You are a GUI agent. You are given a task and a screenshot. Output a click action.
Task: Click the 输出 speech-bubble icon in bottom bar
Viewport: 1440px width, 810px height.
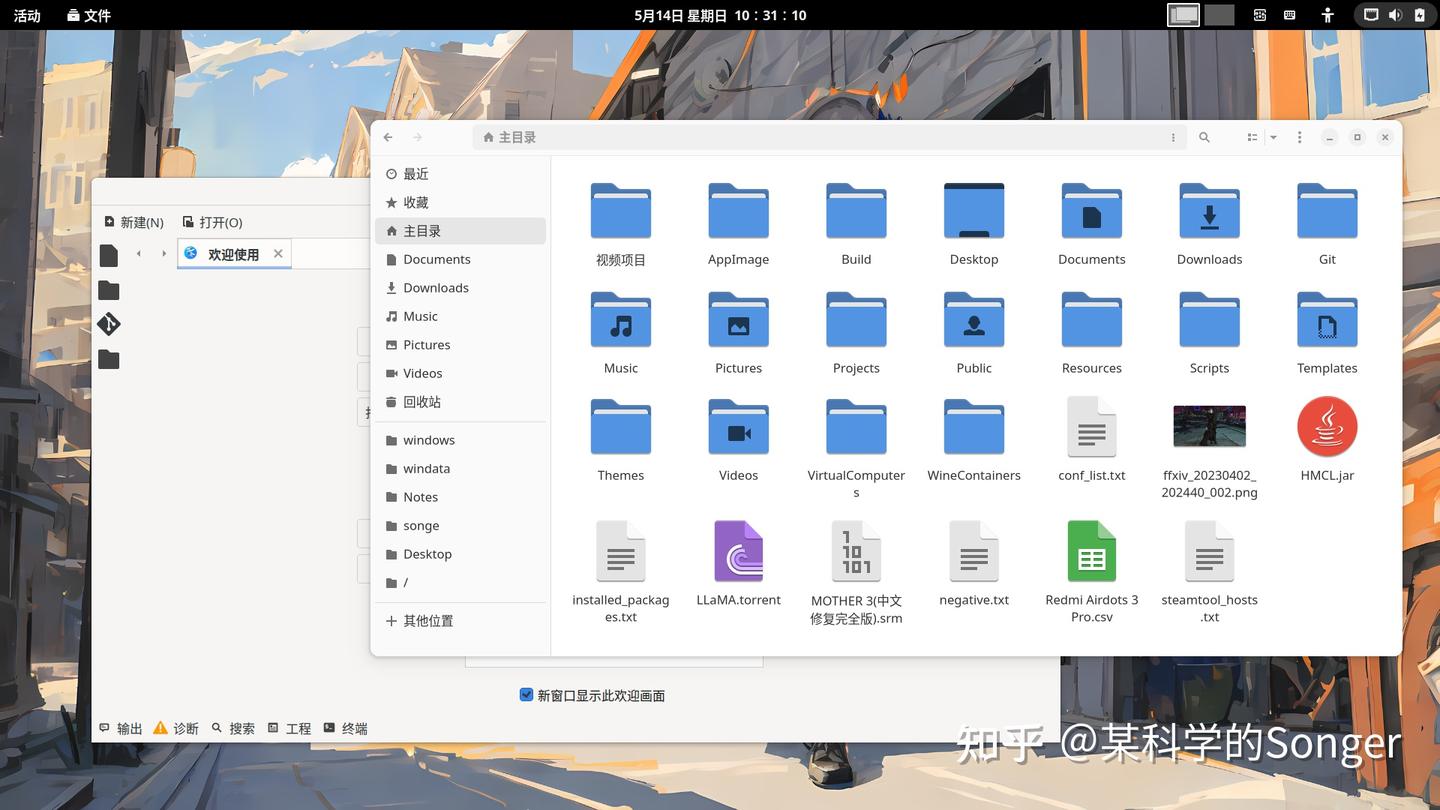(104, 728)
